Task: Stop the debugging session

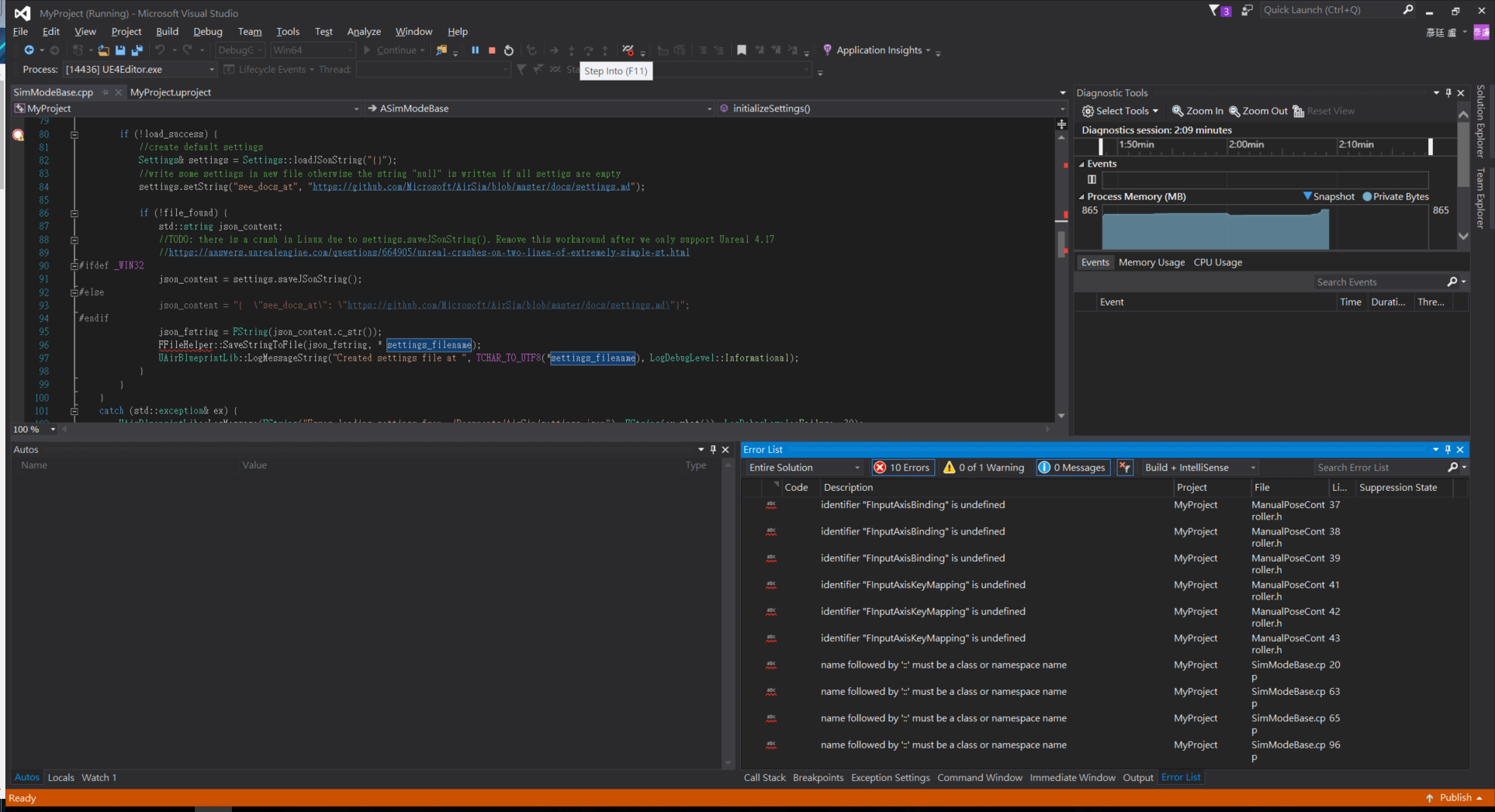Action: (491, 50)
